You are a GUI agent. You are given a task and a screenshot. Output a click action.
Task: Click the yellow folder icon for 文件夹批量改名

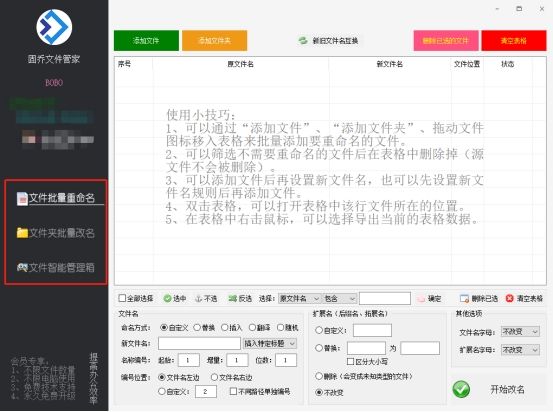tap(22, 233)
